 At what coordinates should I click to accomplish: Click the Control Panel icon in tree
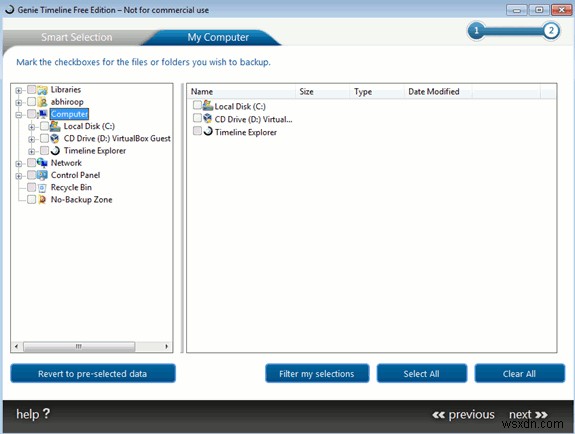[43, 175]
